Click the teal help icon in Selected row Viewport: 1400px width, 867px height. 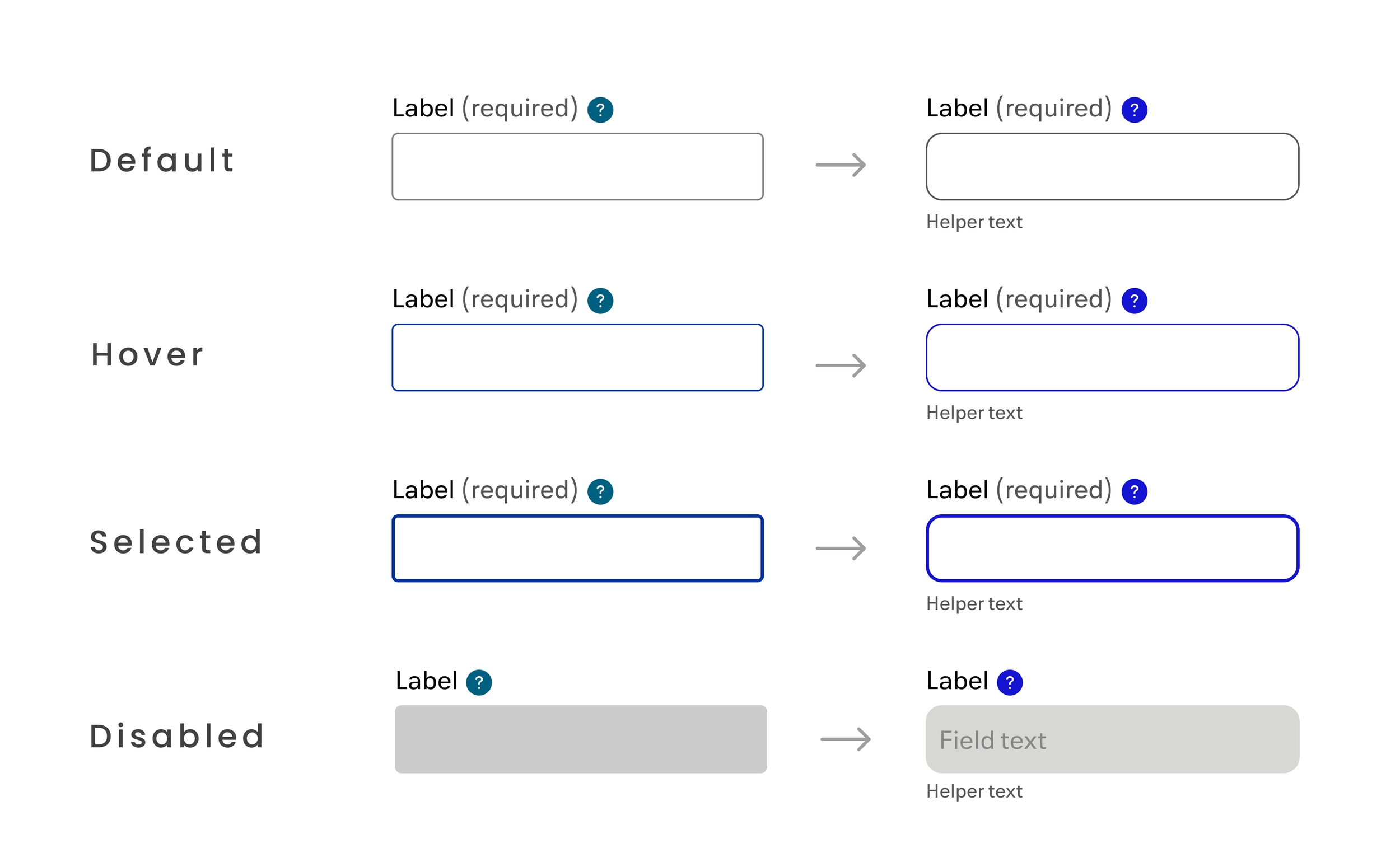pos(600,491)
